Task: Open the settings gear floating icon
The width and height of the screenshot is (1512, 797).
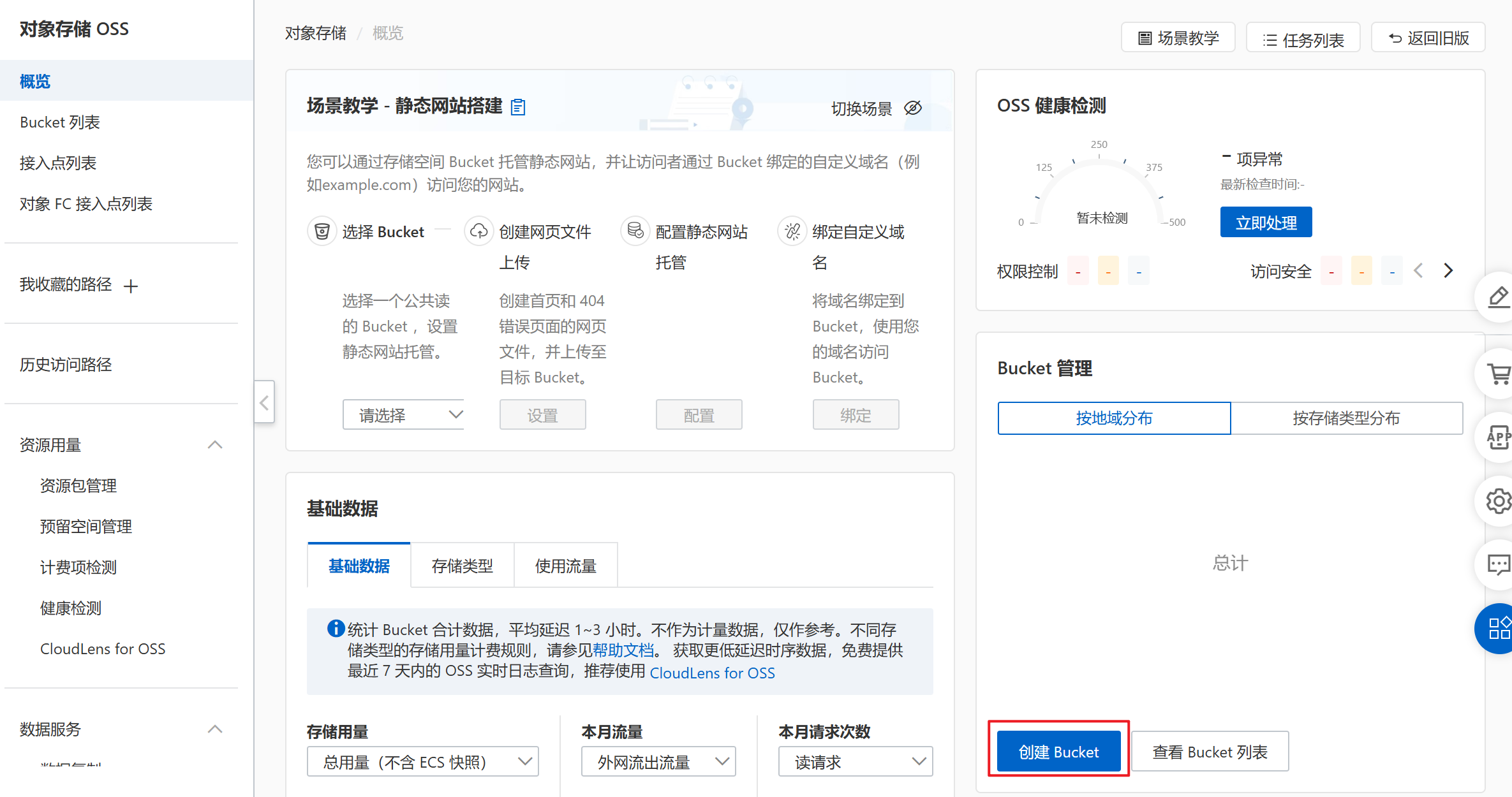Action: pyautogui.click(x=1497, y=501)
